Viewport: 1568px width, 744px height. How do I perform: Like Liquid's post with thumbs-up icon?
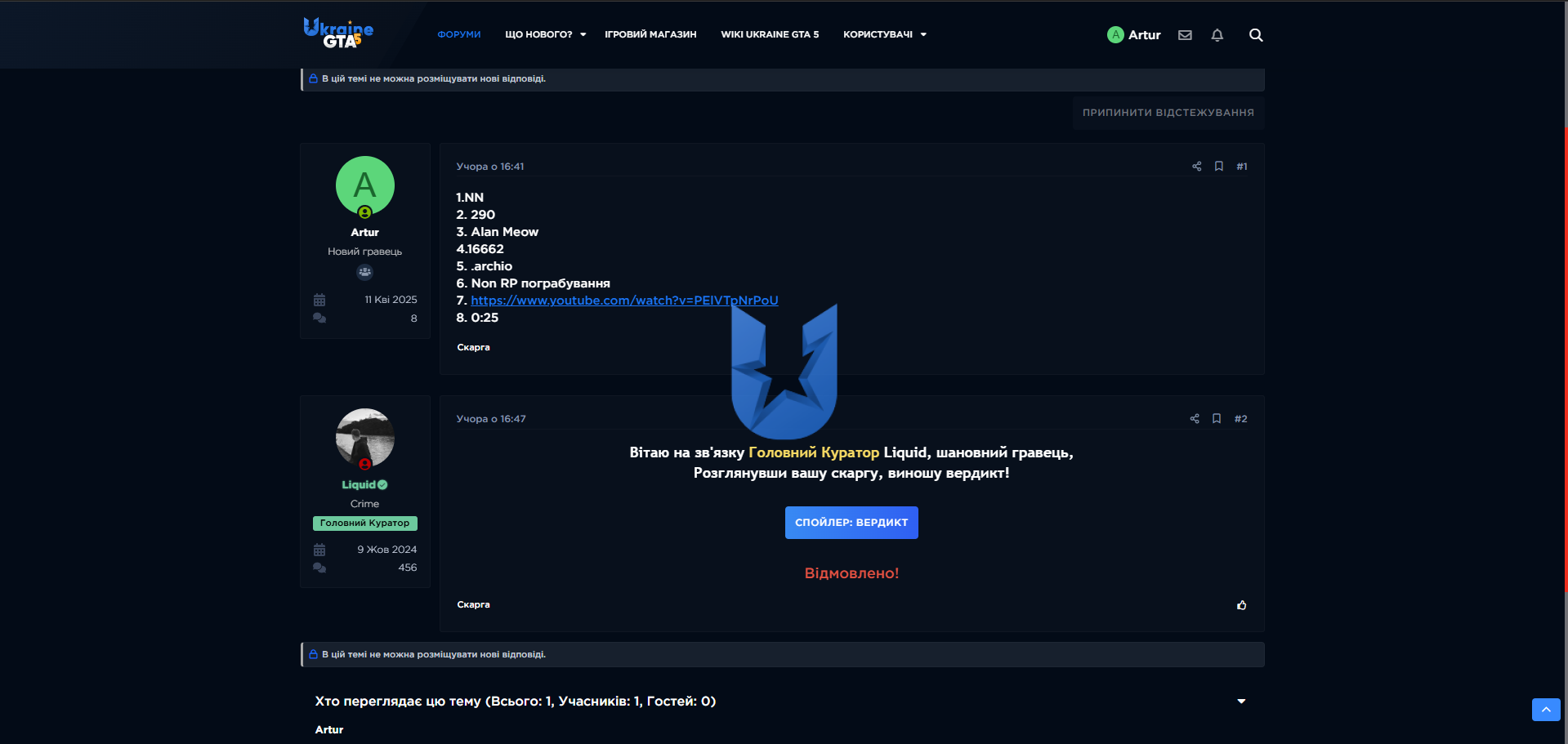[1242, 605]
